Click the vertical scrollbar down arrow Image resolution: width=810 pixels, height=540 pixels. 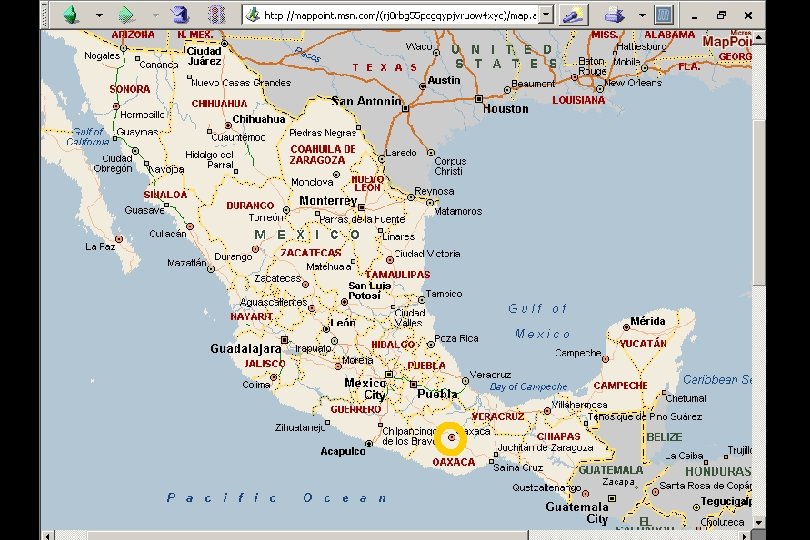[x=758, y=522]
